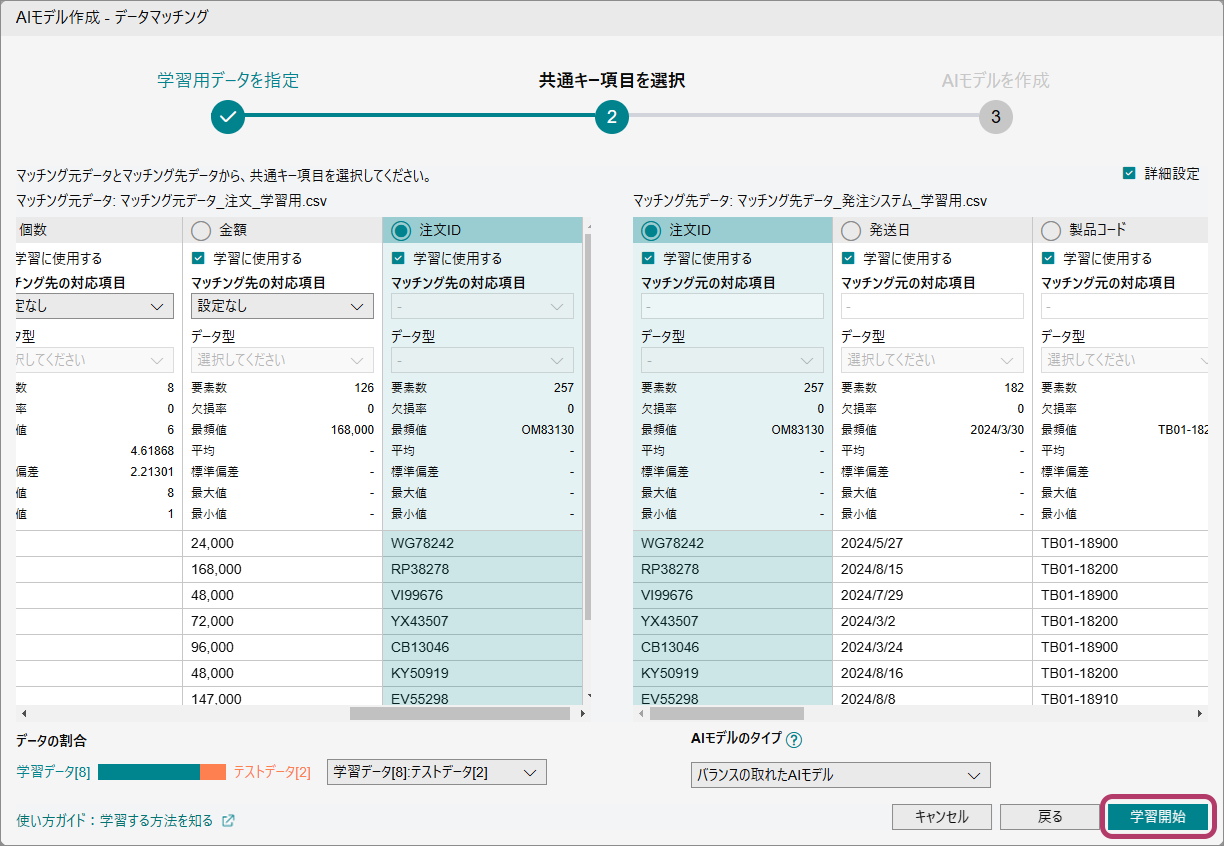Click the キャンセル button
The width and height of the screenshot is (1224, 846).
942,816
